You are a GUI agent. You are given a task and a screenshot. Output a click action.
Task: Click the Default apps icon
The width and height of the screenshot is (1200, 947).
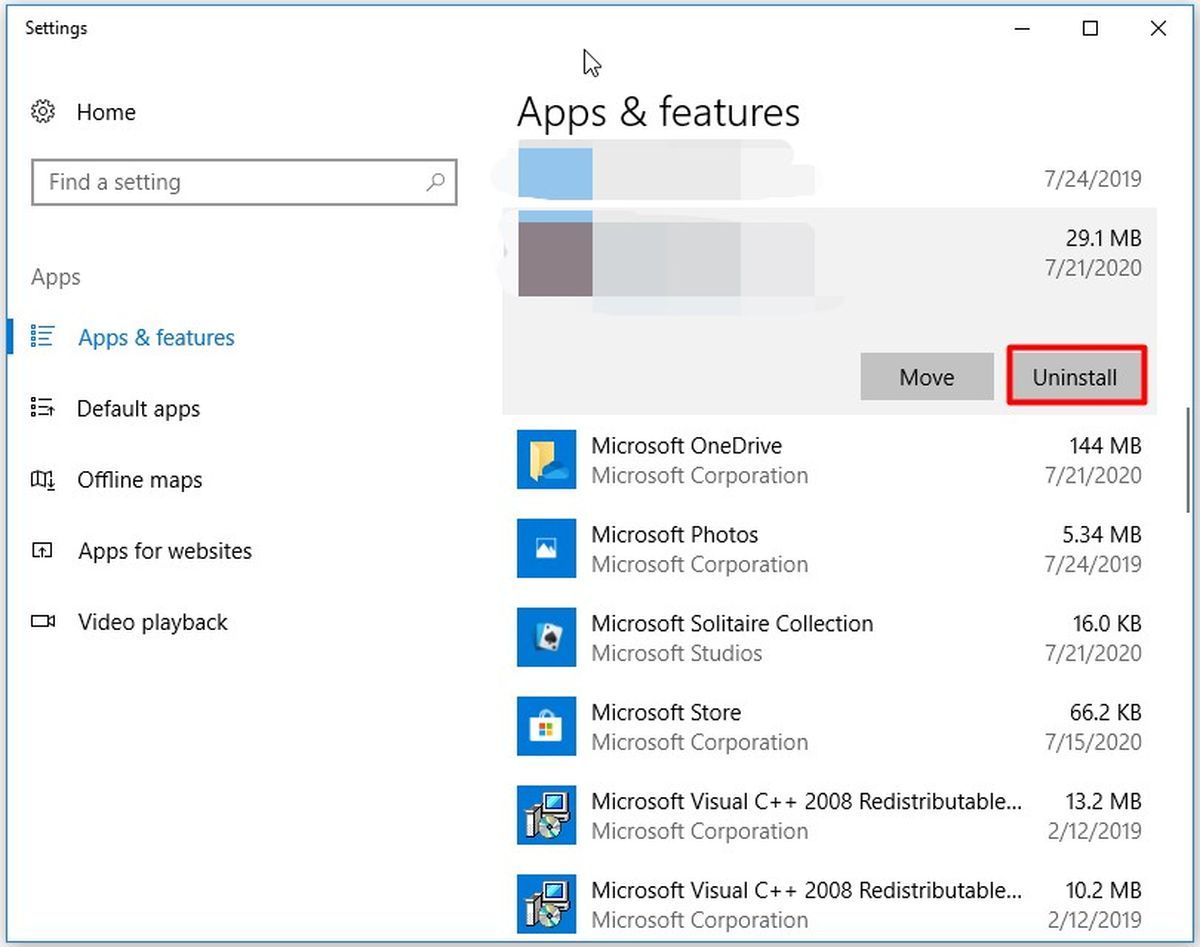42,408
